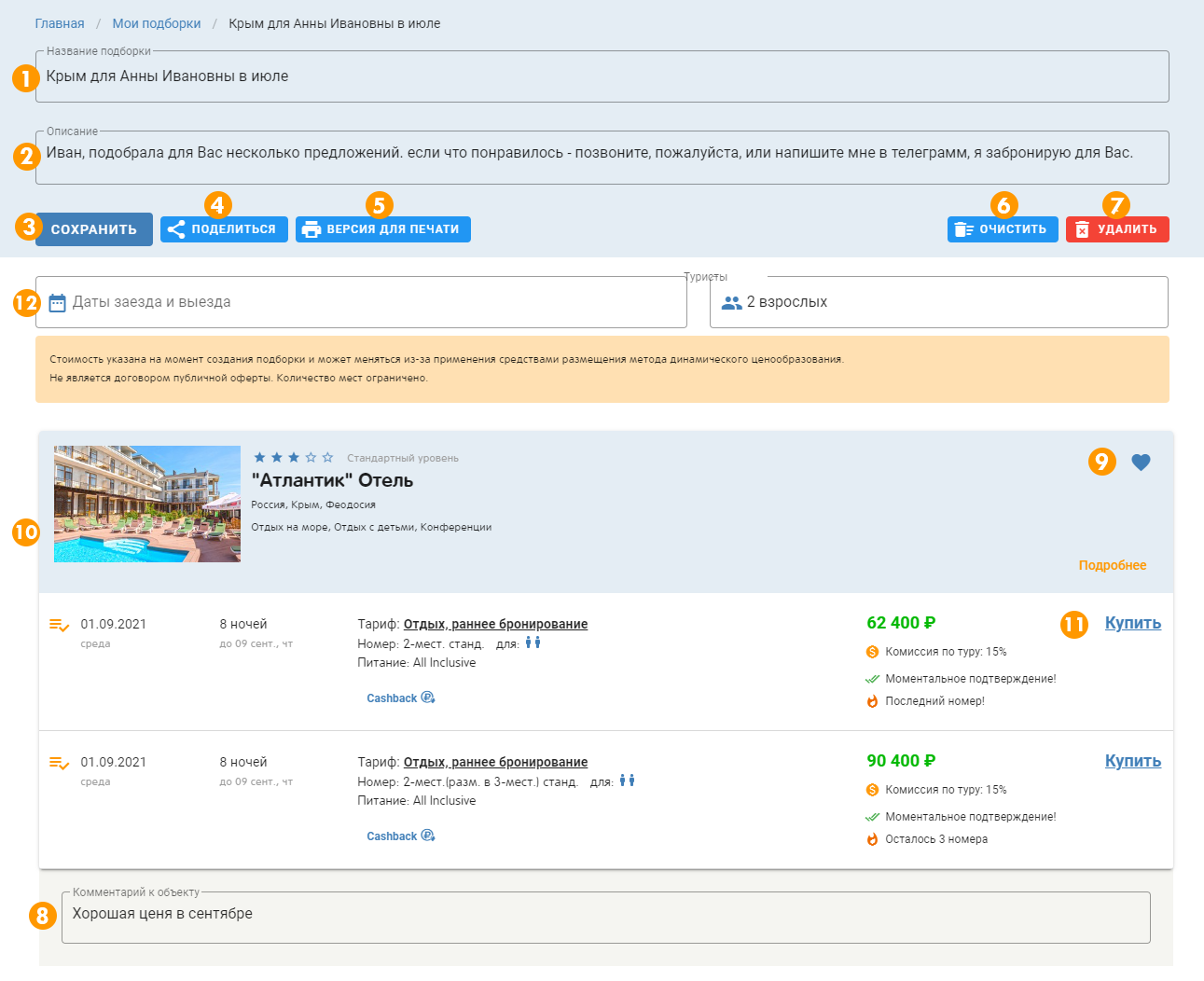Clear the selection with Очистить
The height and width of the screenshot is (981, 1204).
[x=1003, y=229]
